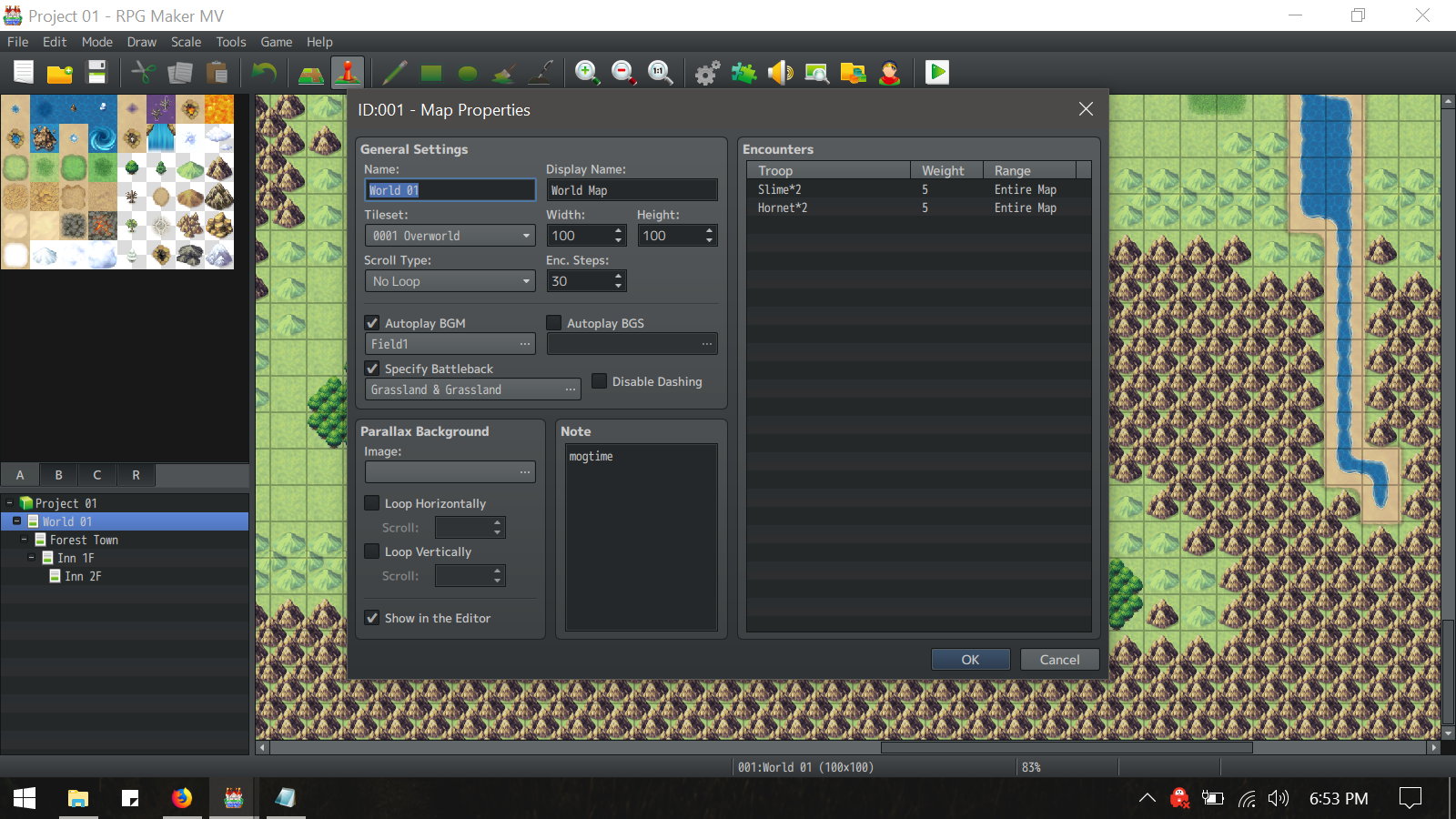Select the Shadow Pen tool
This screenshot has height=819, width=1456.
click(x=541, y=73)
